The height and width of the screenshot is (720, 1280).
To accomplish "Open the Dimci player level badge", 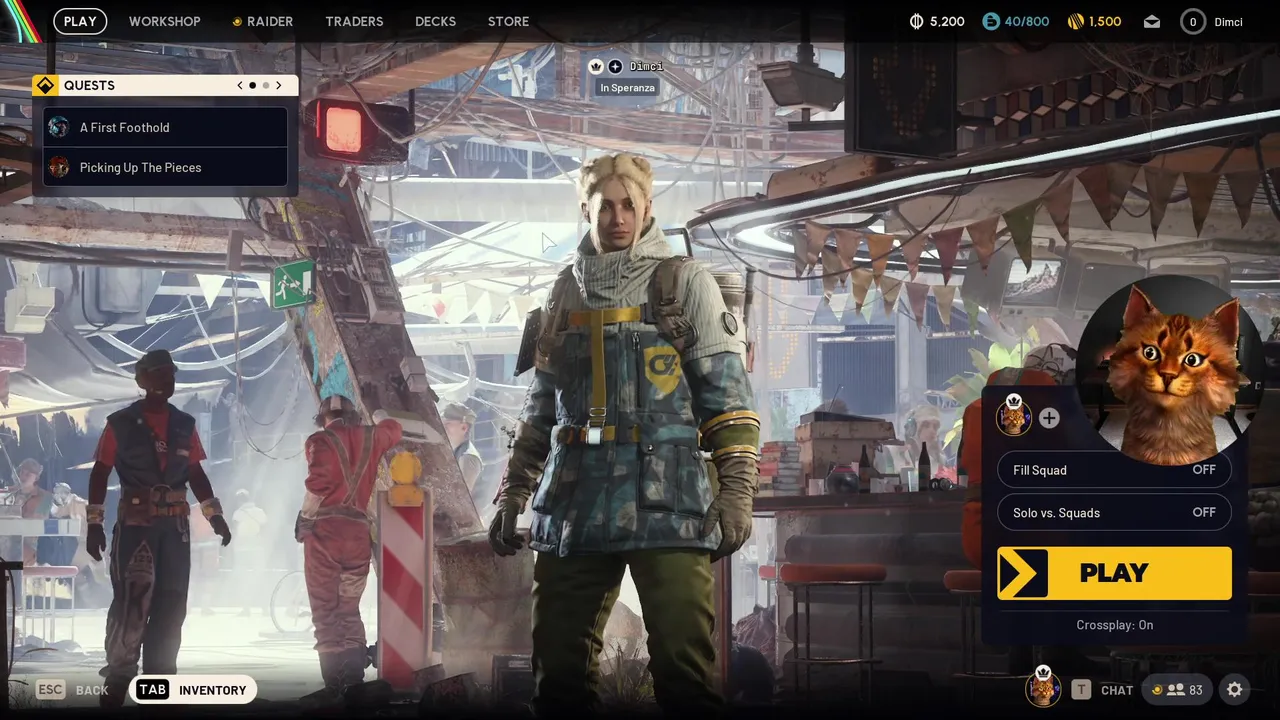I will coord(1193,21).
